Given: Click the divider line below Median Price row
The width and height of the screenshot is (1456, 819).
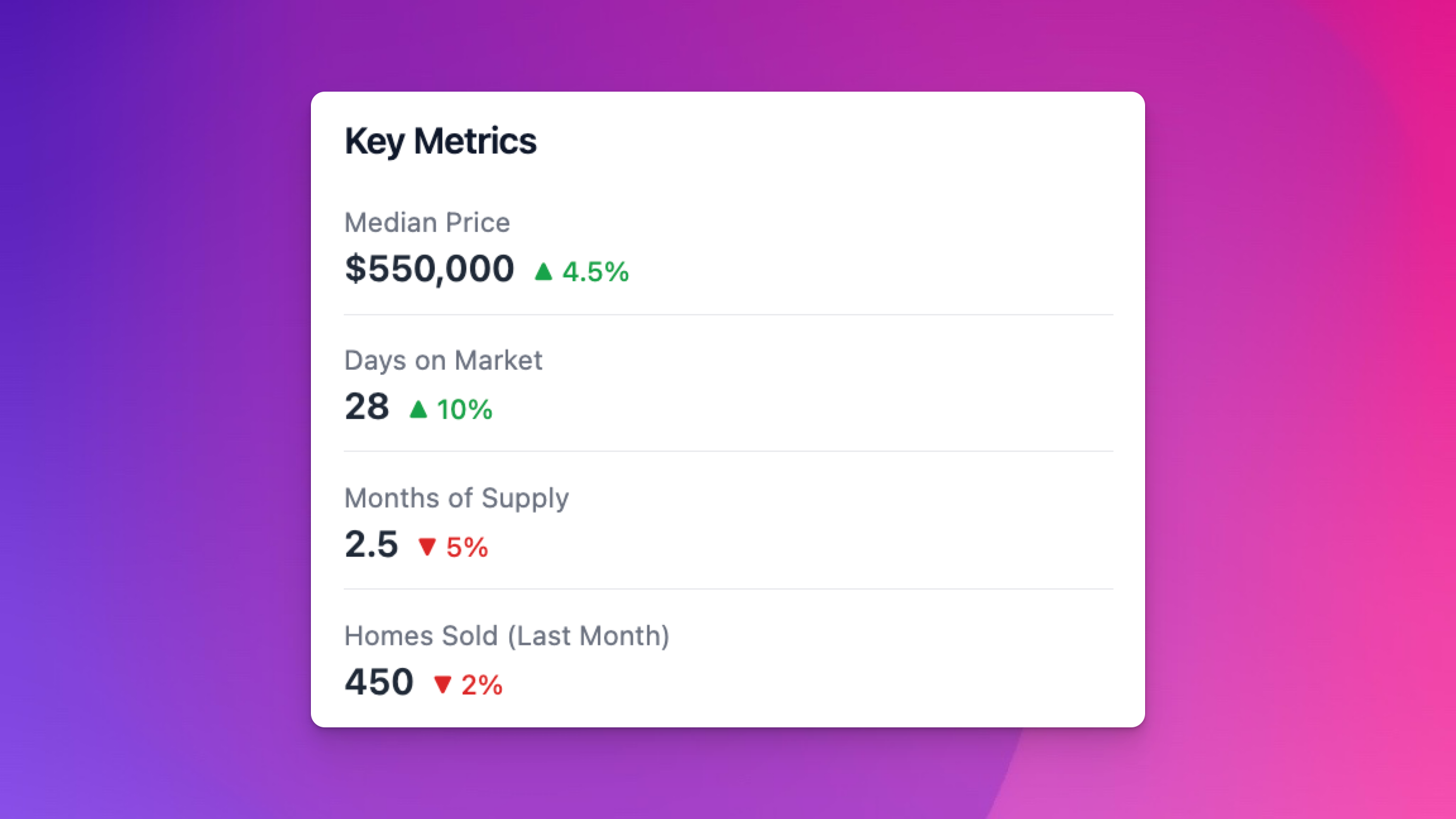Looking at the screenshot, I should tap(728, 315).
